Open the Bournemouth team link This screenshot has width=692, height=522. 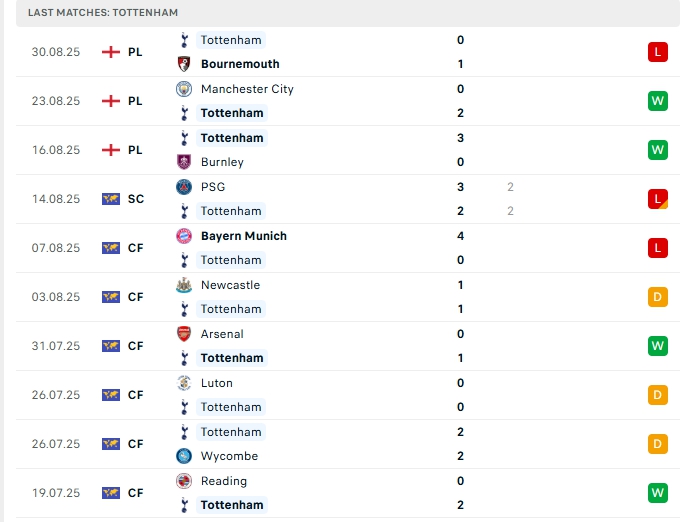(240, 64)
